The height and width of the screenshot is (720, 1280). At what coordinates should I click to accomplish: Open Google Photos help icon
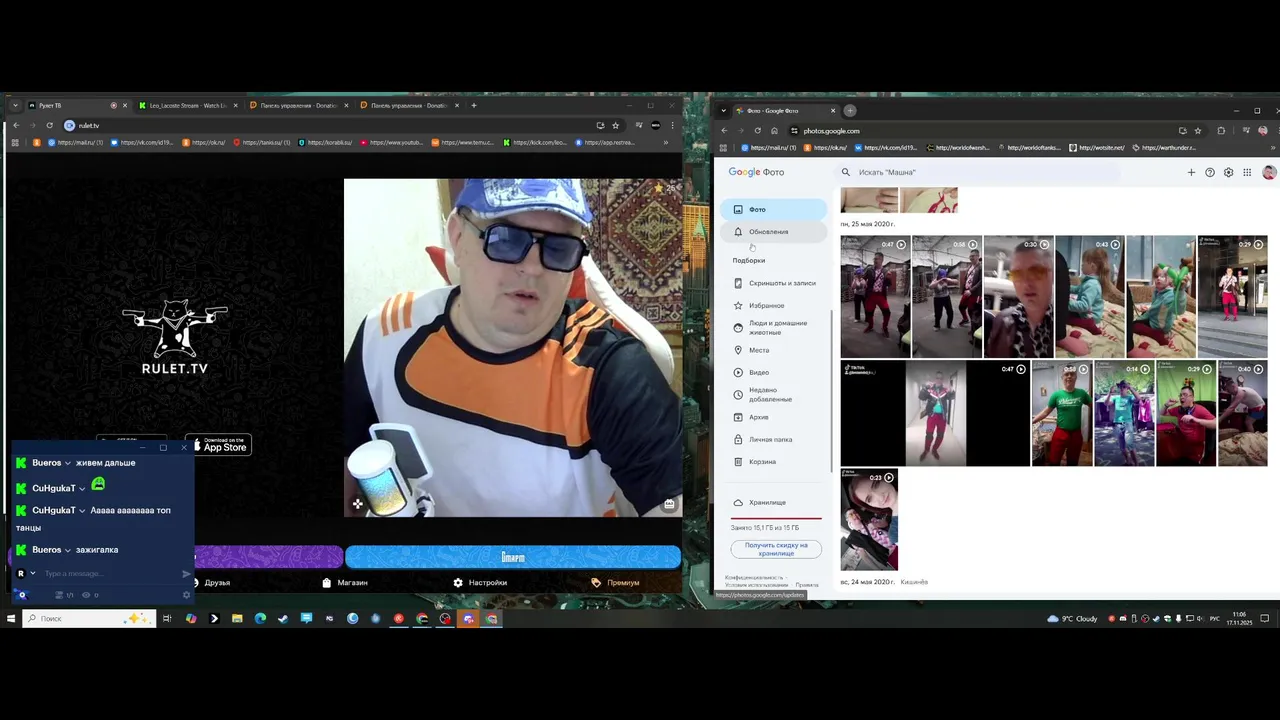coord(1210,172)
